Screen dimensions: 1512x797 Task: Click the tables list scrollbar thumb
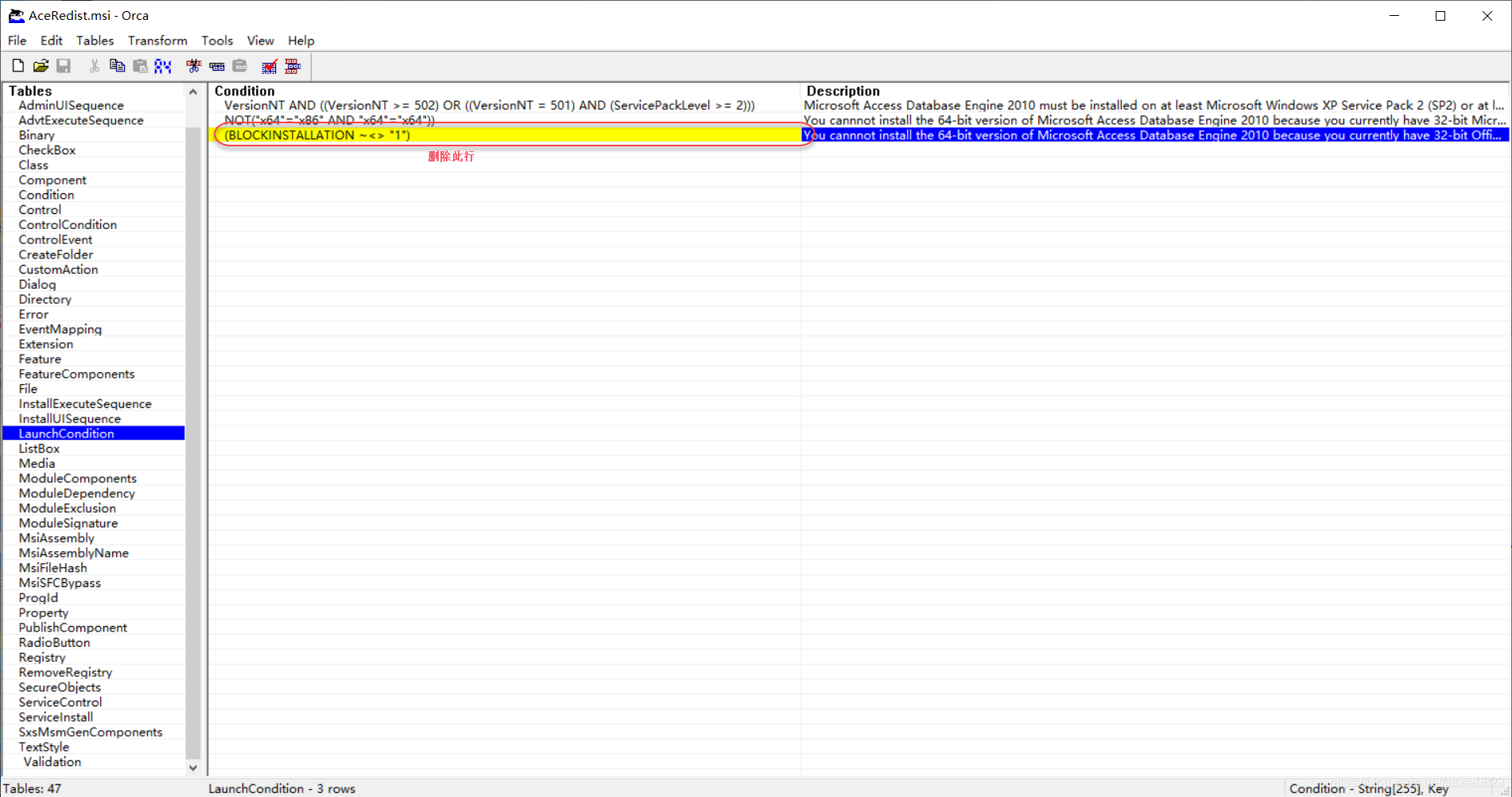click(193, 441)
